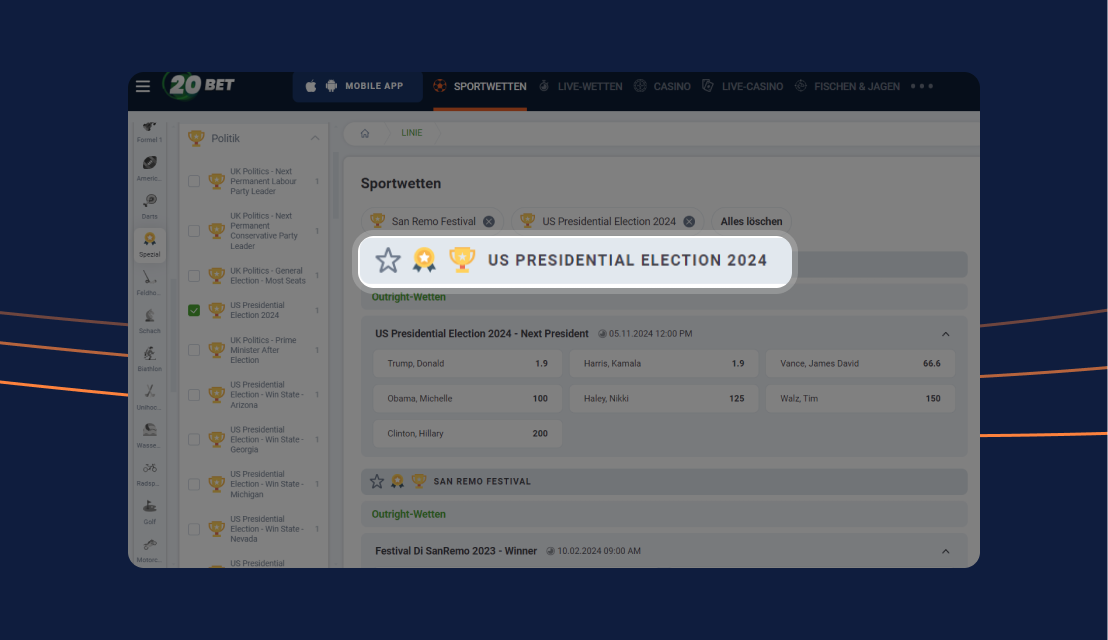1108x640 pixels.
Task: Click the Politik sidebar scrollbar
Action: click(x=335, y=185)
